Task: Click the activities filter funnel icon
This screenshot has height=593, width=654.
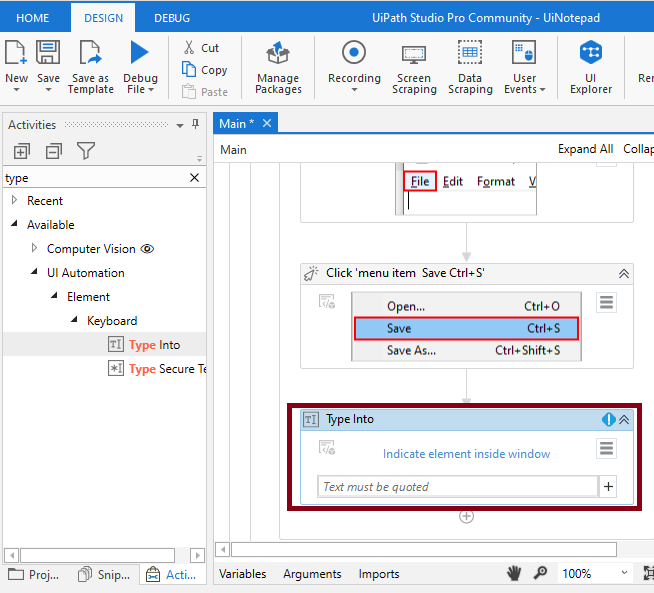Action: [x=86, y=151]
